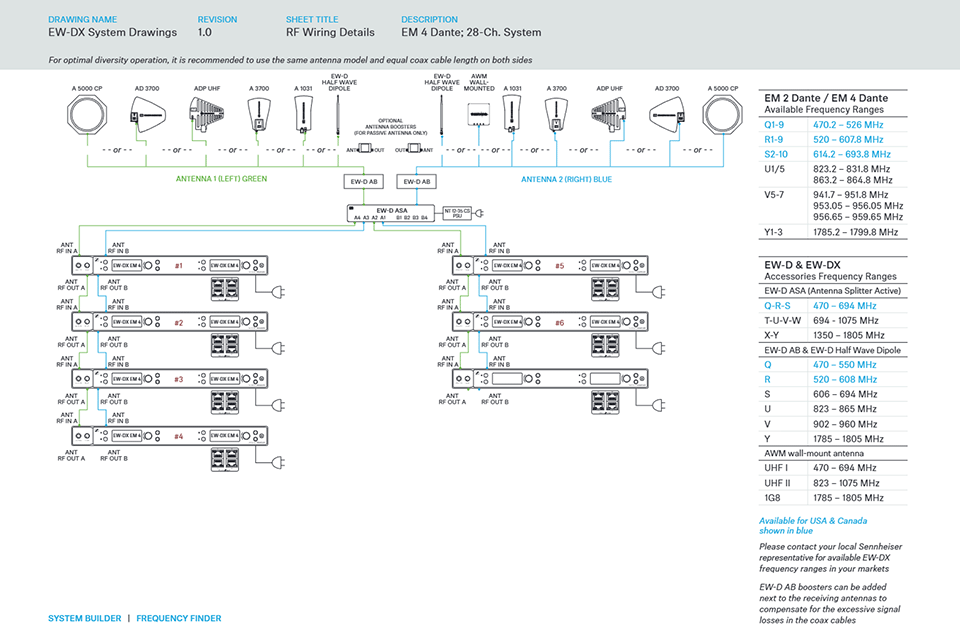960x640 pixels.
Task: Click the 'EM 2 Dante / EM 4 Dante' heading
Action: [826, 98]
